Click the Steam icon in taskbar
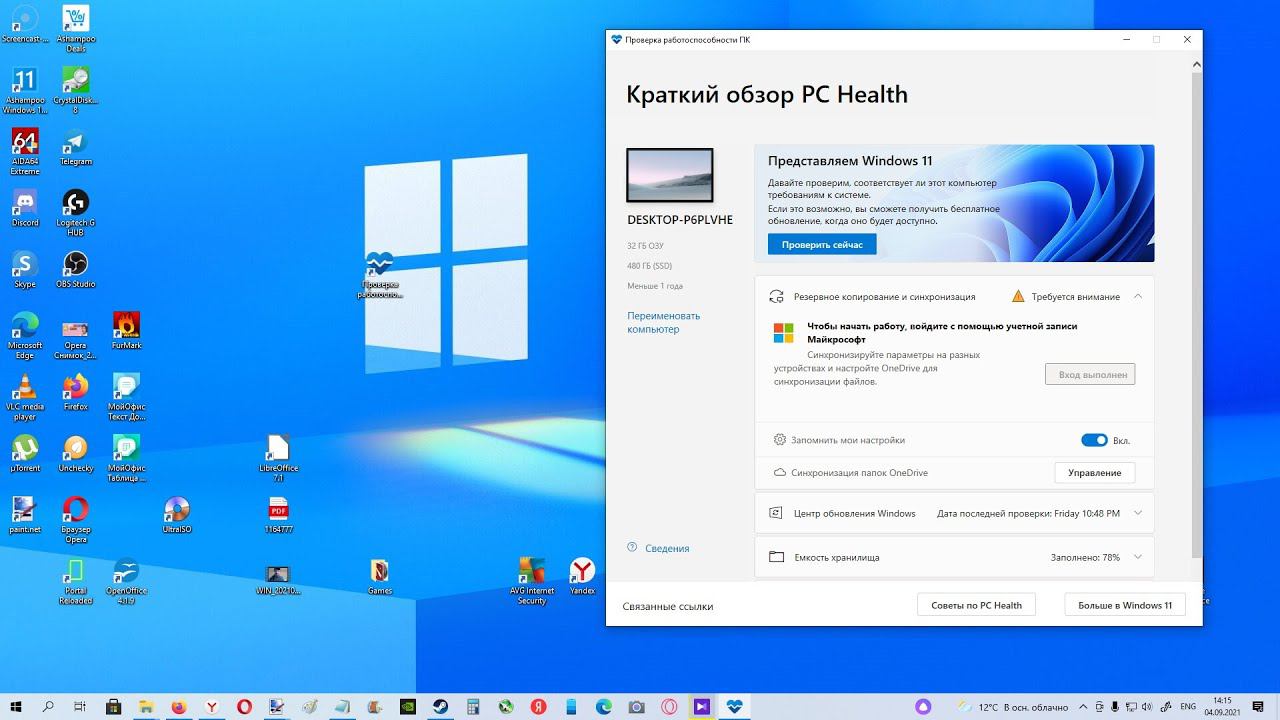1280x720 pixels. [x=439, y=706]
